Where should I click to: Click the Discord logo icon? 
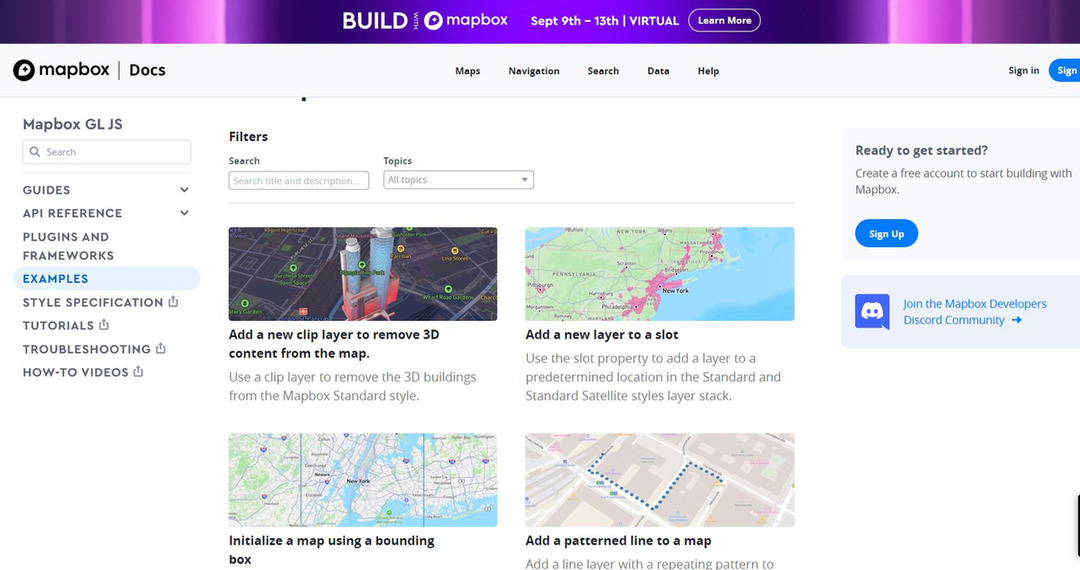872,312
